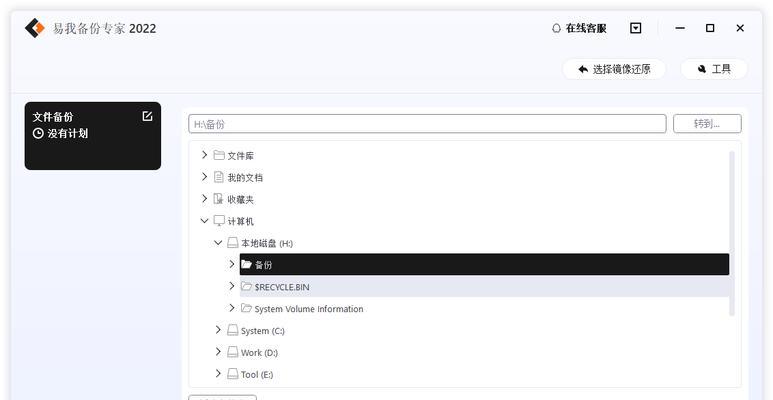Collapse the 本地磁盘 (H:) node
This screenshot has width=773, height=400.
coord(218,243)
